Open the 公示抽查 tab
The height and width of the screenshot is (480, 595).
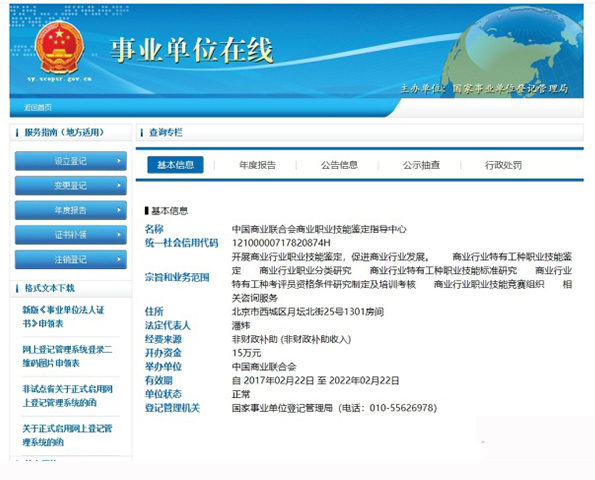(421, 165)
